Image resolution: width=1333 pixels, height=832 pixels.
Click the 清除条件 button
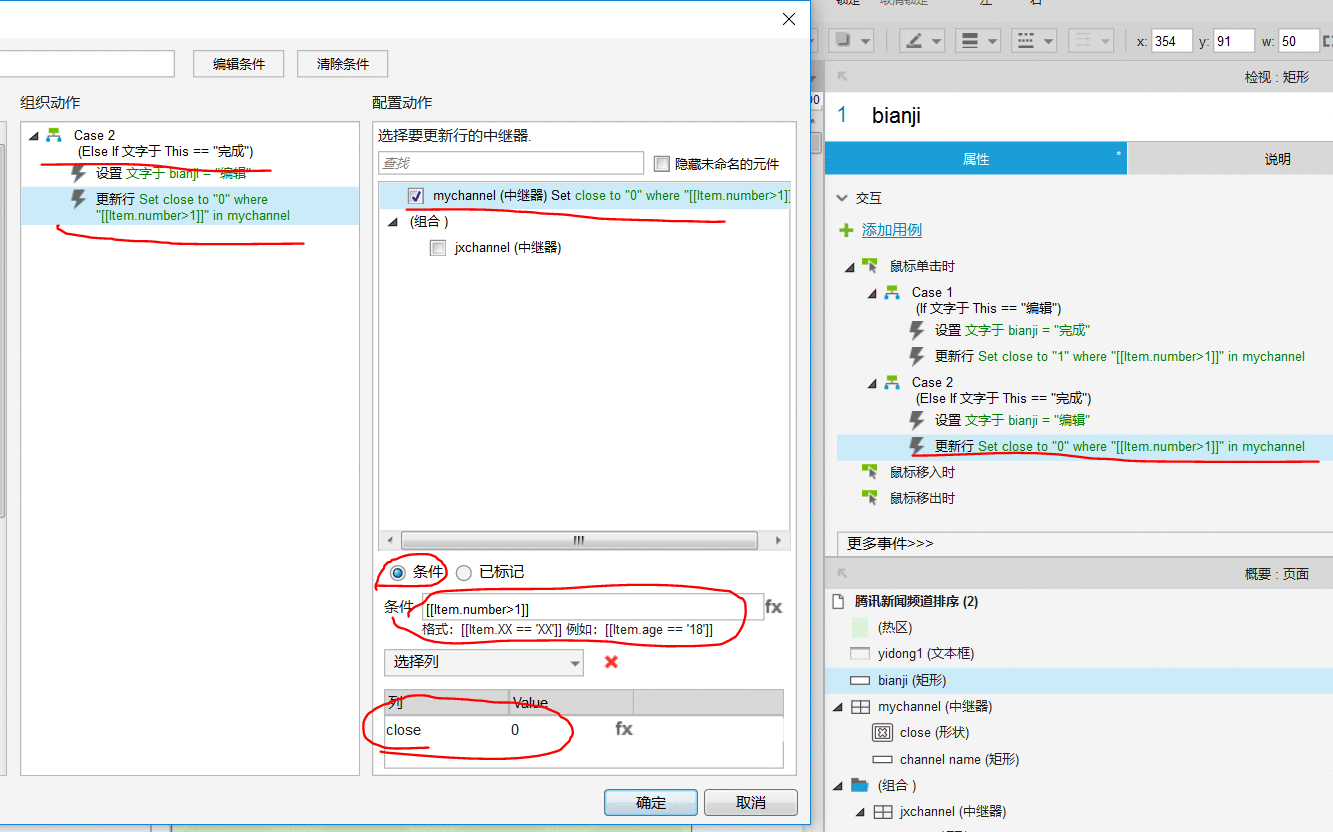pyautogui.click(x=343, y=64)
